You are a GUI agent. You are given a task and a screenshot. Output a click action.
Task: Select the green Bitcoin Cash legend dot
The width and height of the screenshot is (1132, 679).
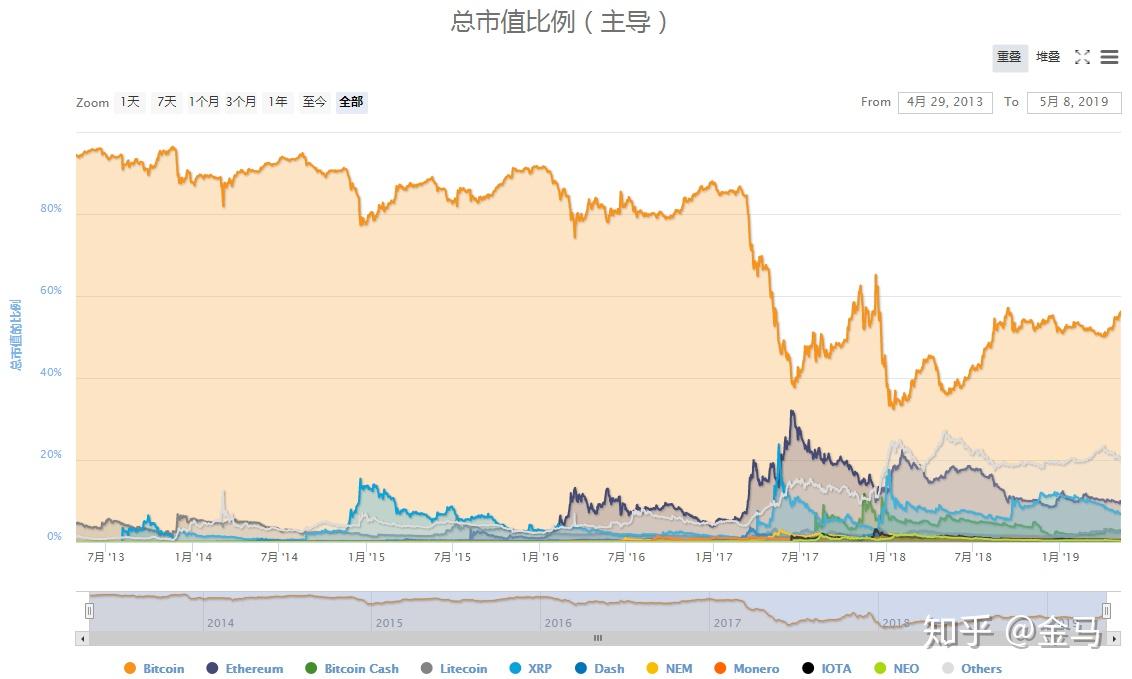pos(312,668)
